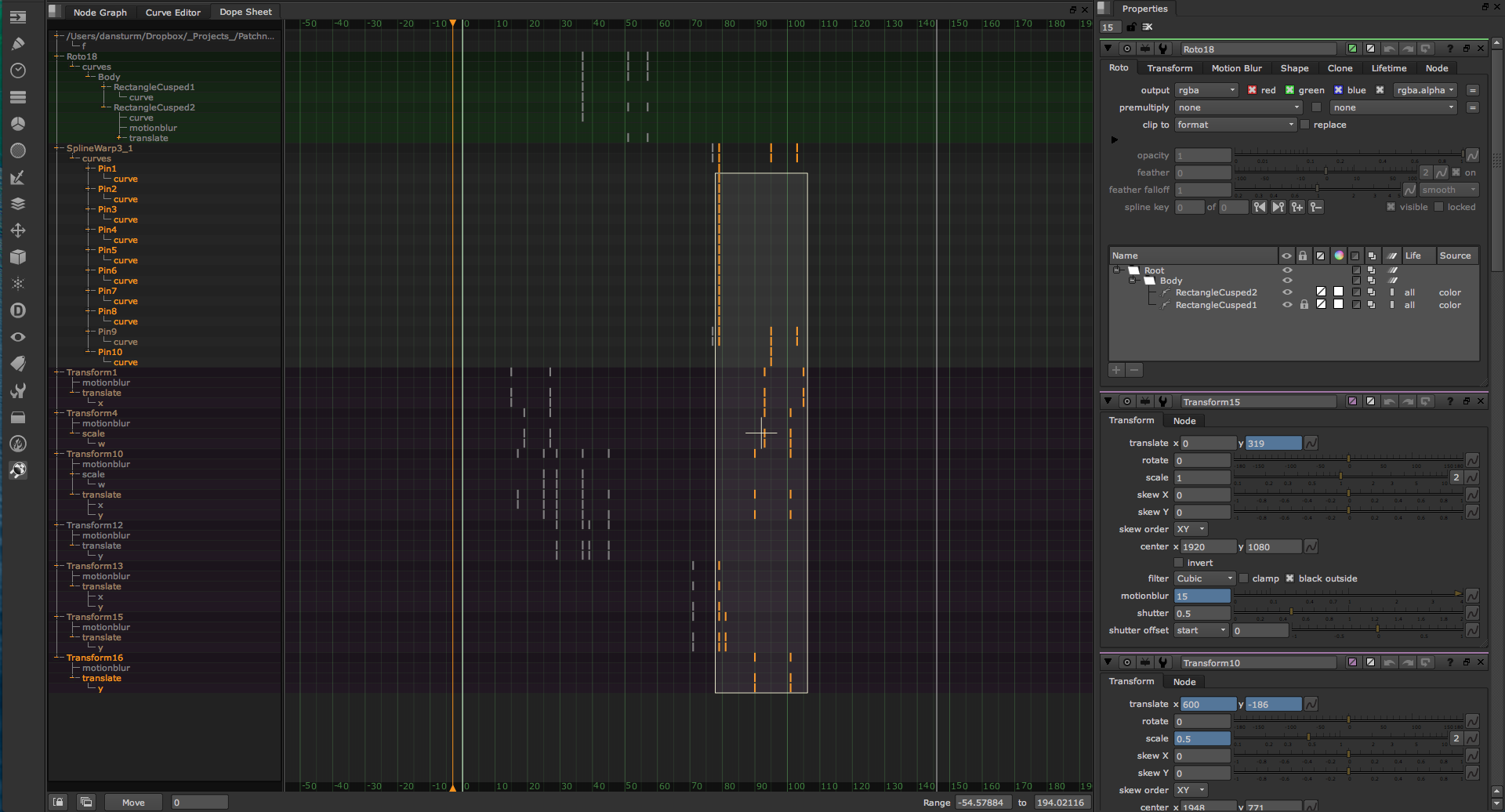Screen dimensions: 1505x812
Task: Add a spline key
Action: click(1297, 207)
